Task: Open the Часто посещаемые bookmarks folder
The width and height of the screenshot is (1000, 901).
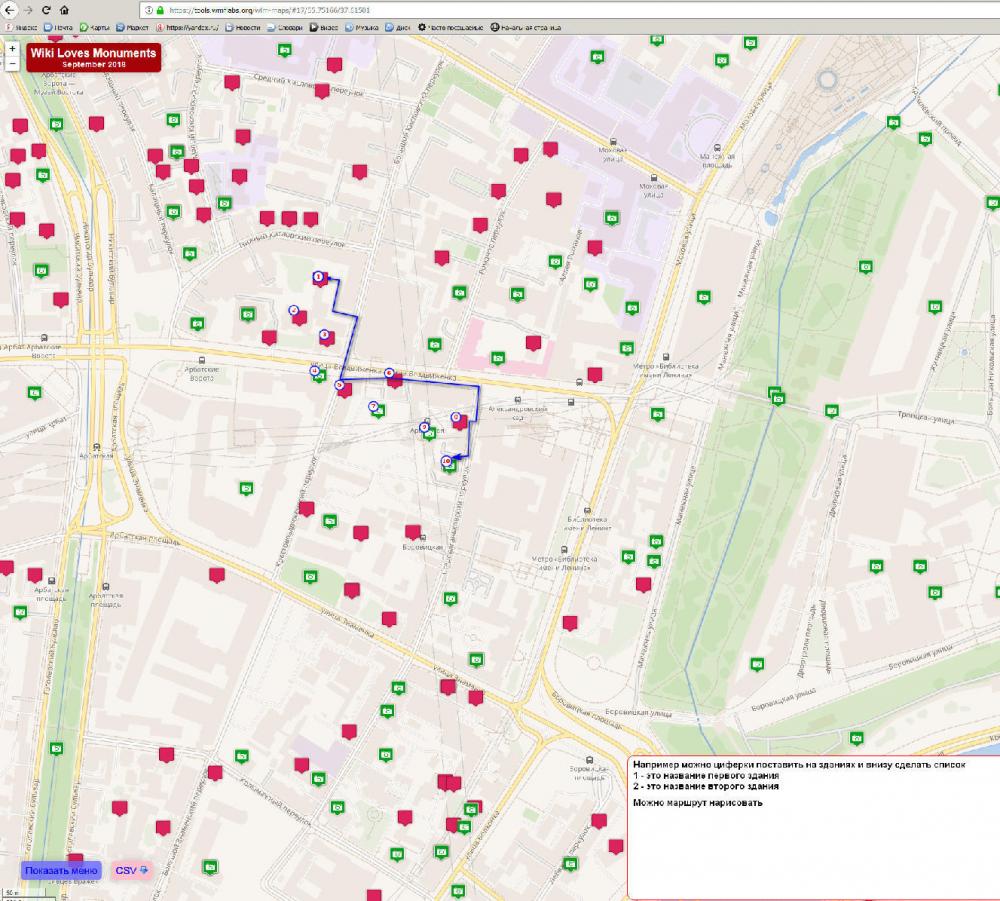Action: click(451, 27)
